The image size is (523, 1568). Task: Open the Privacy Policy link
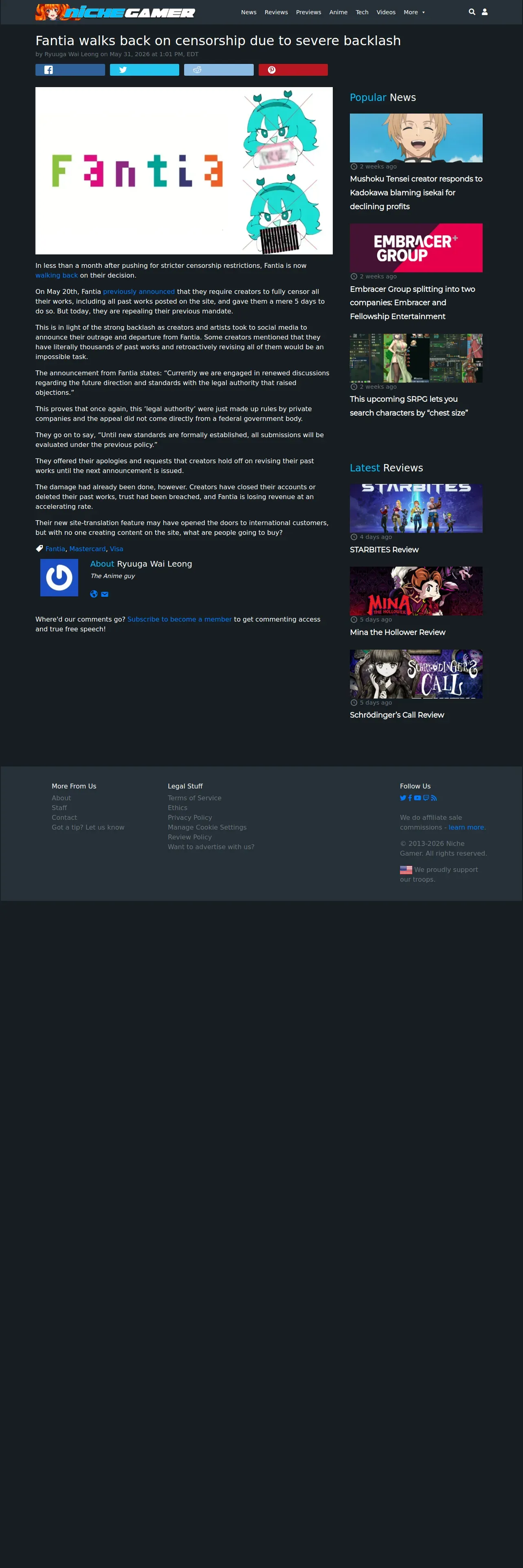click(190, 817)
